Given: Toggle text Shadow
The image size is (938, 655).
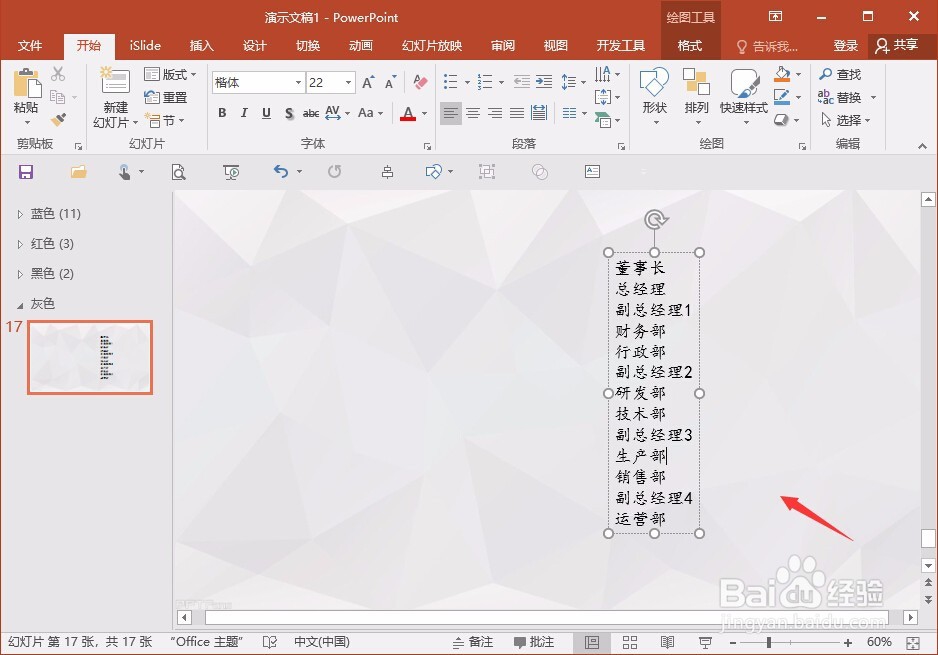Looking at the screenshot, I should (x=289, y=113).
